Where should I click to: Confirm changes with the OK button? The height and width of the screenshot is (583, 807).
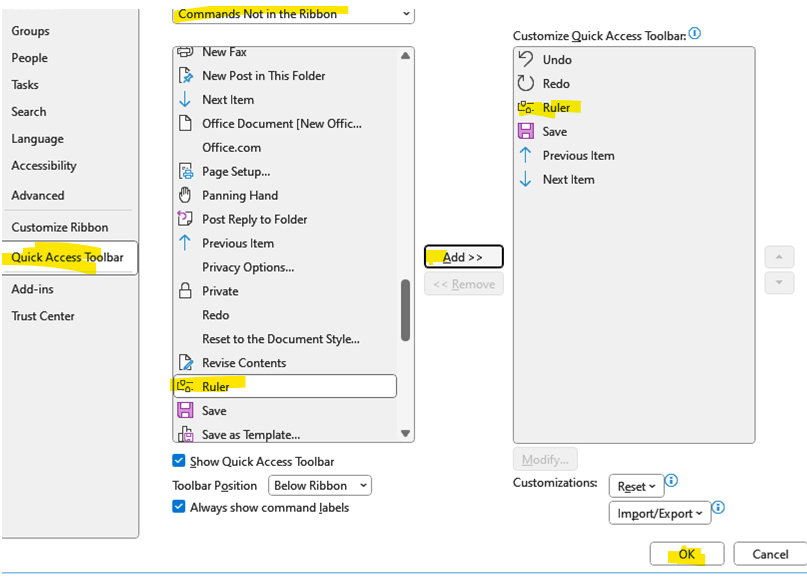(x=686, y=553)
